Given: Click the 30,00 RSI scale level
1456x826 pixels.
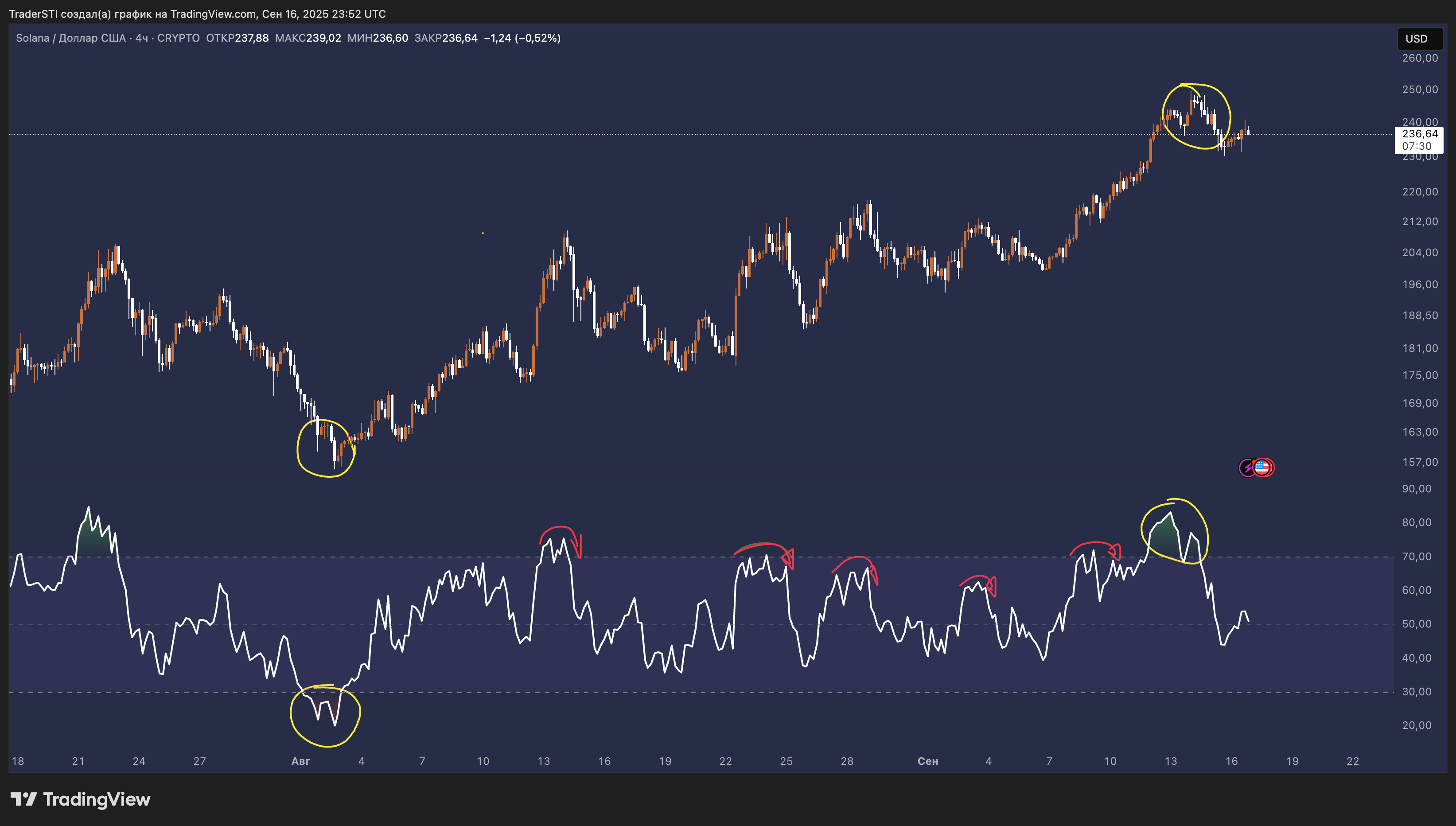Looking at the screenshot, I should (1416, 692).
